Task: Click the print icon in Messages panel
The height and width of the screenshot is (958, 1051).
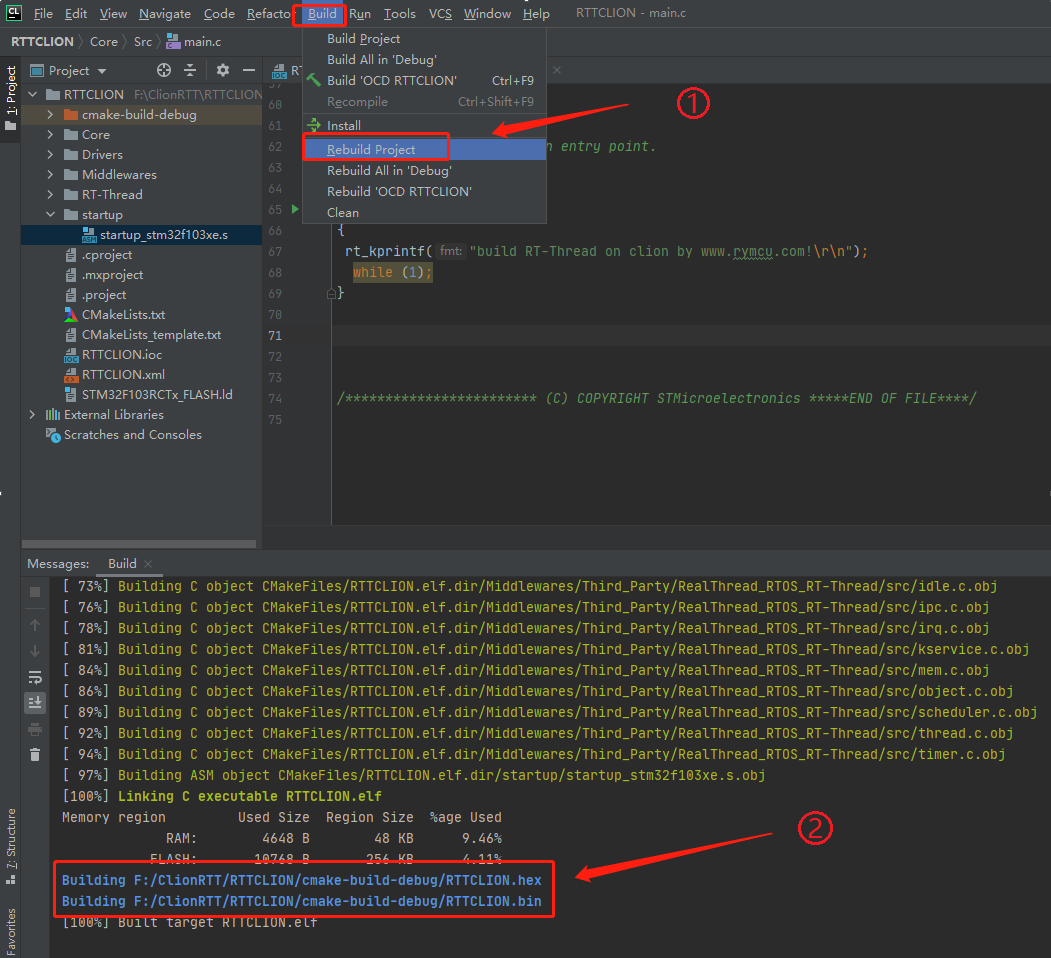Action: pyautogui.click(x=35, y=729)
